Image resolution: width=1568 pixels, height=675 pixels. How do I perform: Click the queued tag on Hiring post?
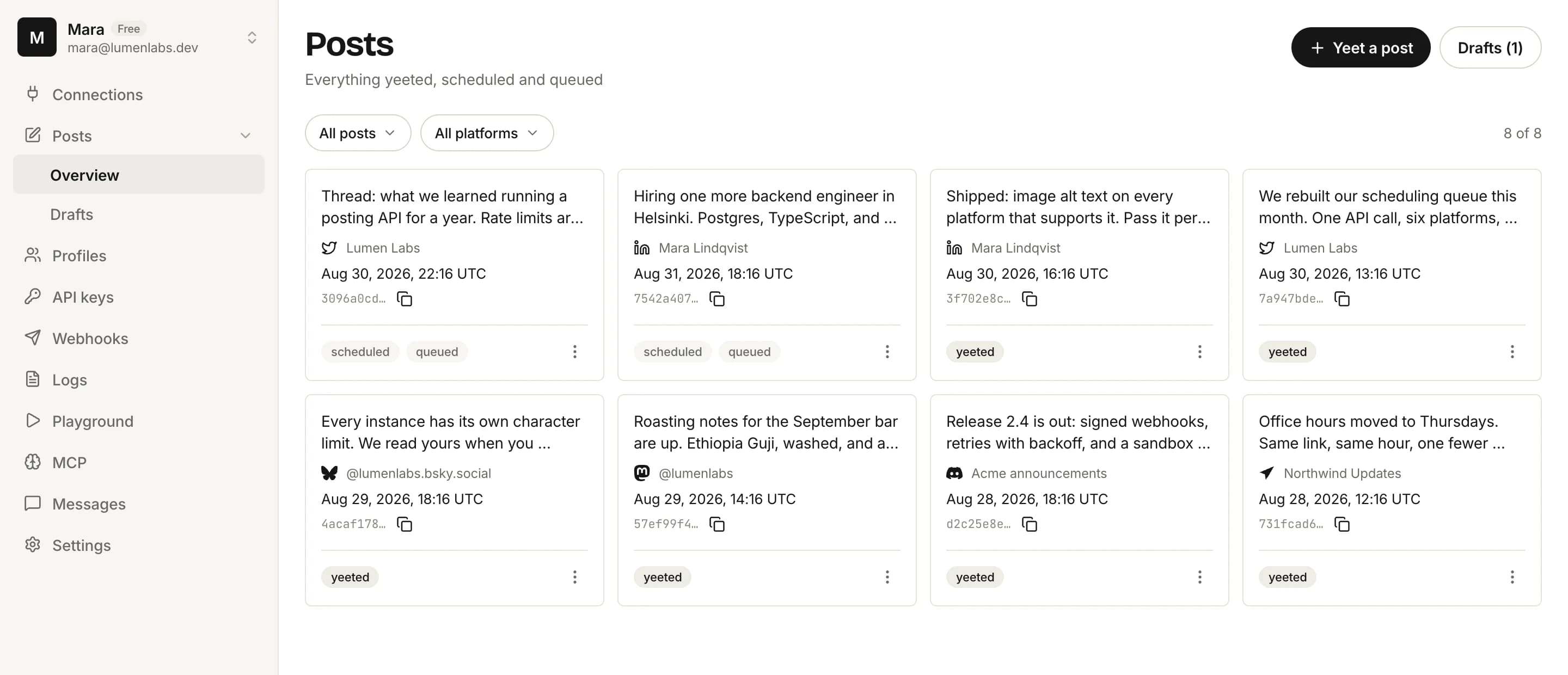(749, 352)
